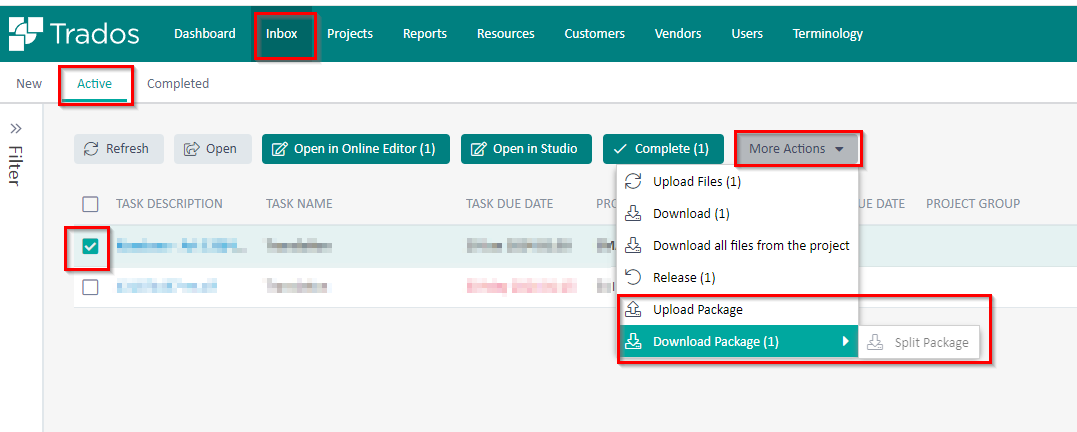Open the Customers menu

point(595,34)
